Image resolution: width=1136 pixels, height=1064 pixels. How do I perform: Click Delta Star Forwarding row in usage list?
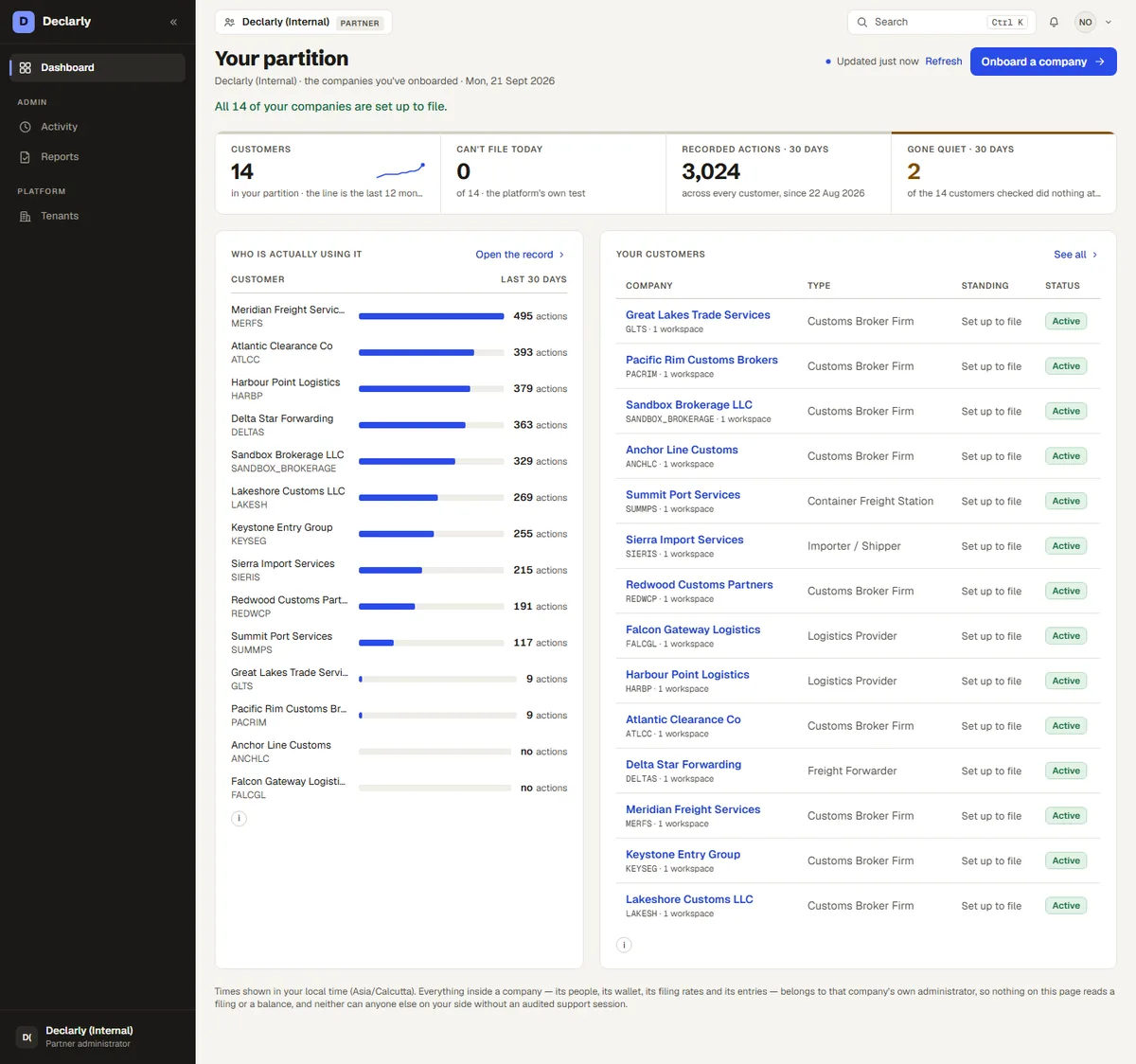[x=399, y=425]
